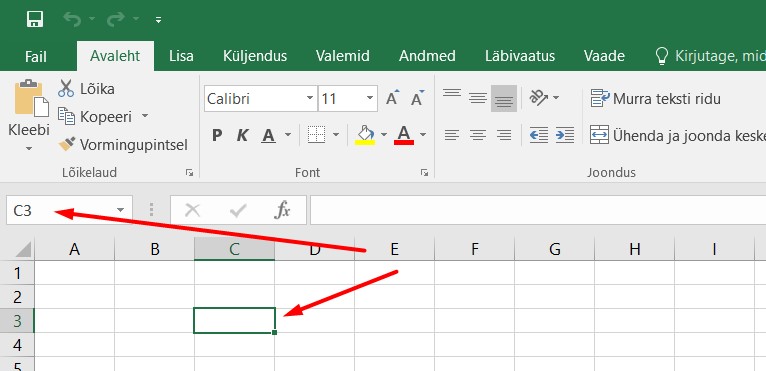Click the fill handle of cell C3
The image size is (766, 371).
[275, 332]
